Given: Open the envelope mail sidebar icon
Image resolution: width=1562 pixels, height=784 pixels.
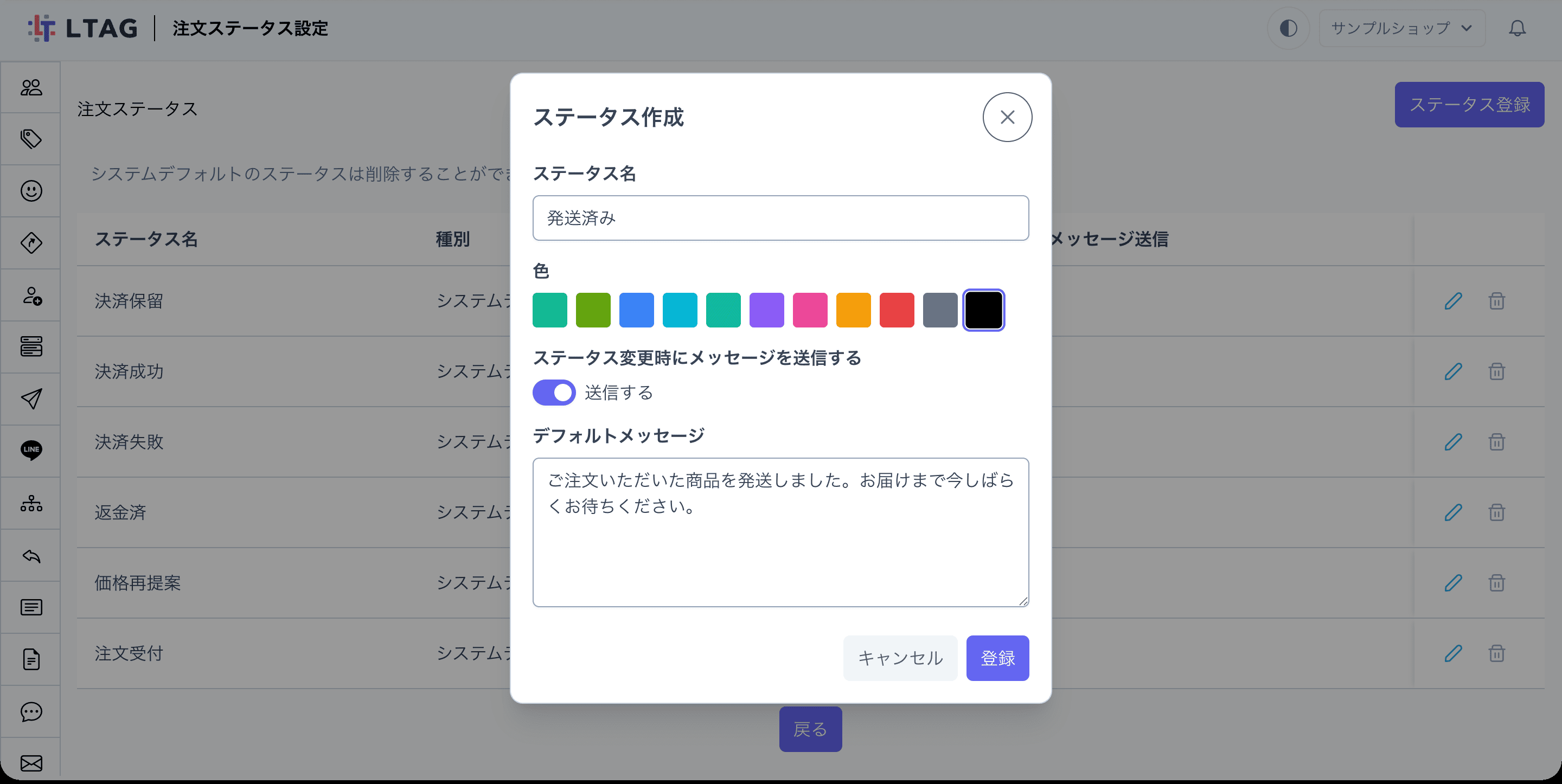Looking at the screenshot, I should 31,763.
